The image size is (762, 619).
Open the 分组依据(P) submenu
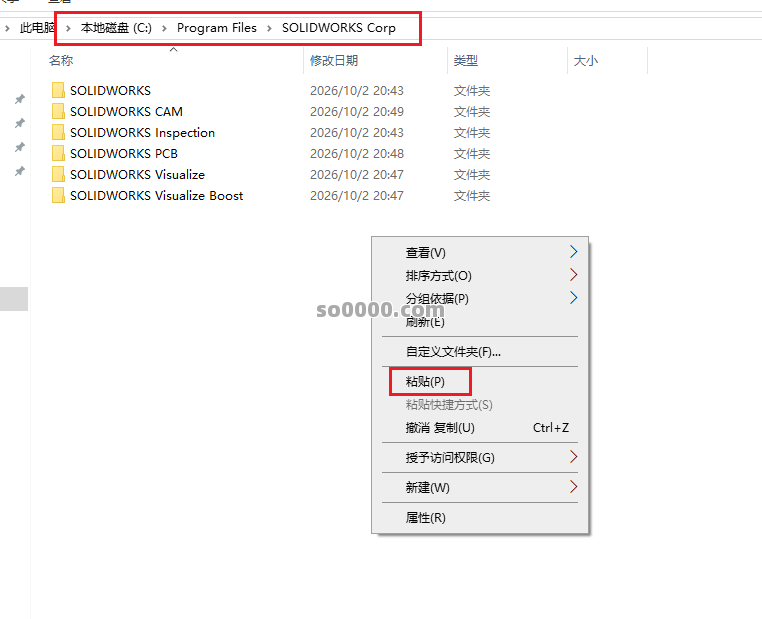tap(480, 298)
